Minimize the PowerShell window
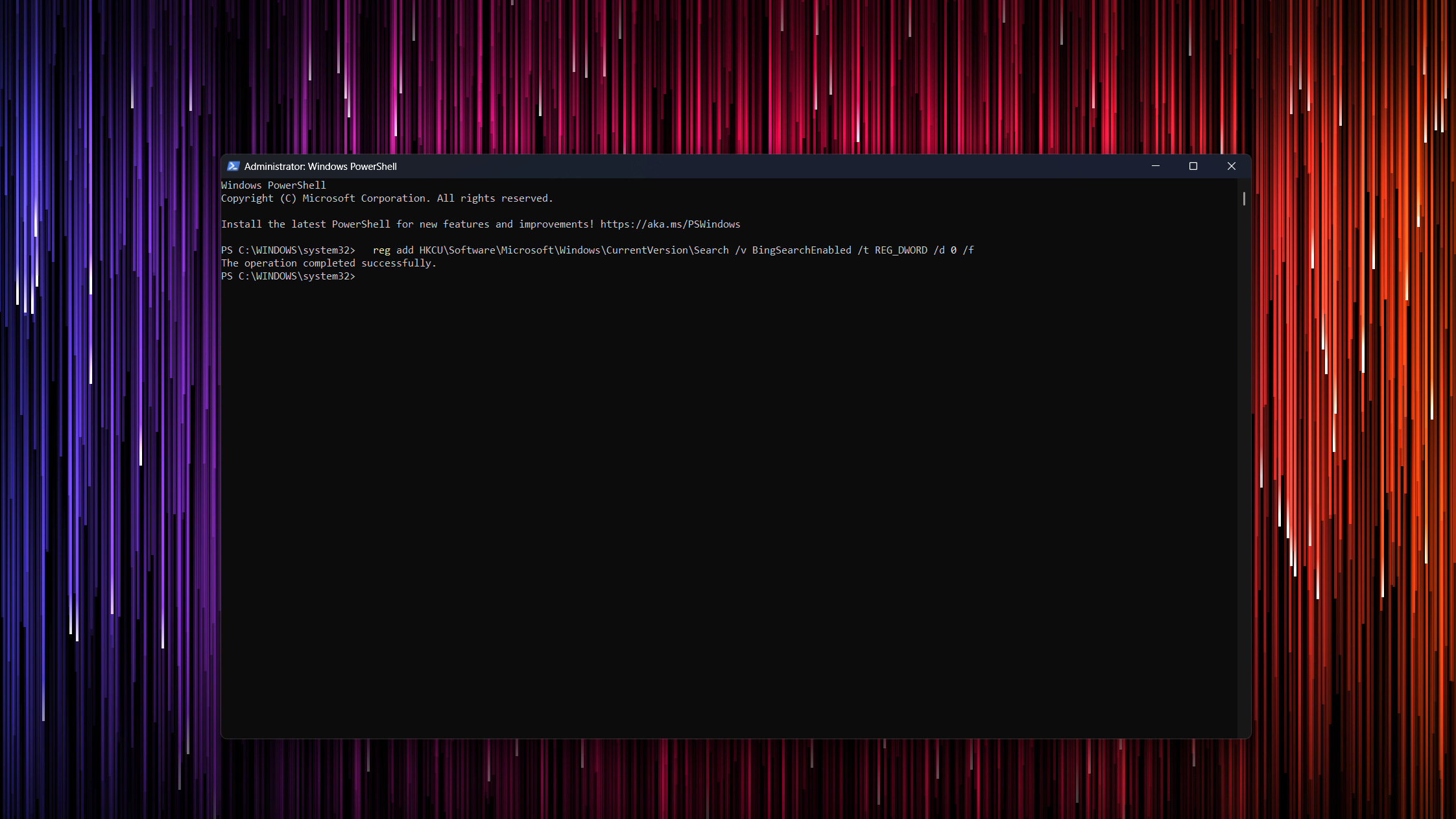The image size is (1456, 819). coord(1155,166)
